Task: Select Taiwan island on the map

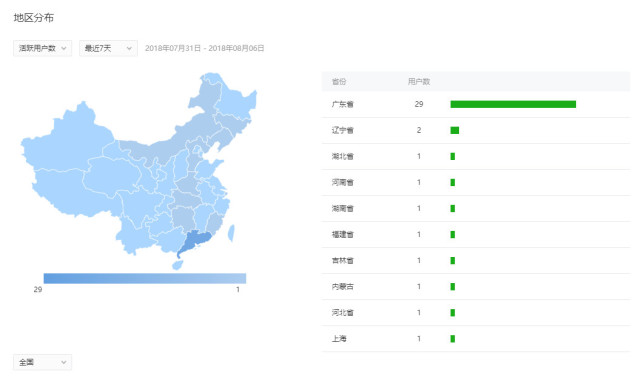Action: [x=231, y=233]
